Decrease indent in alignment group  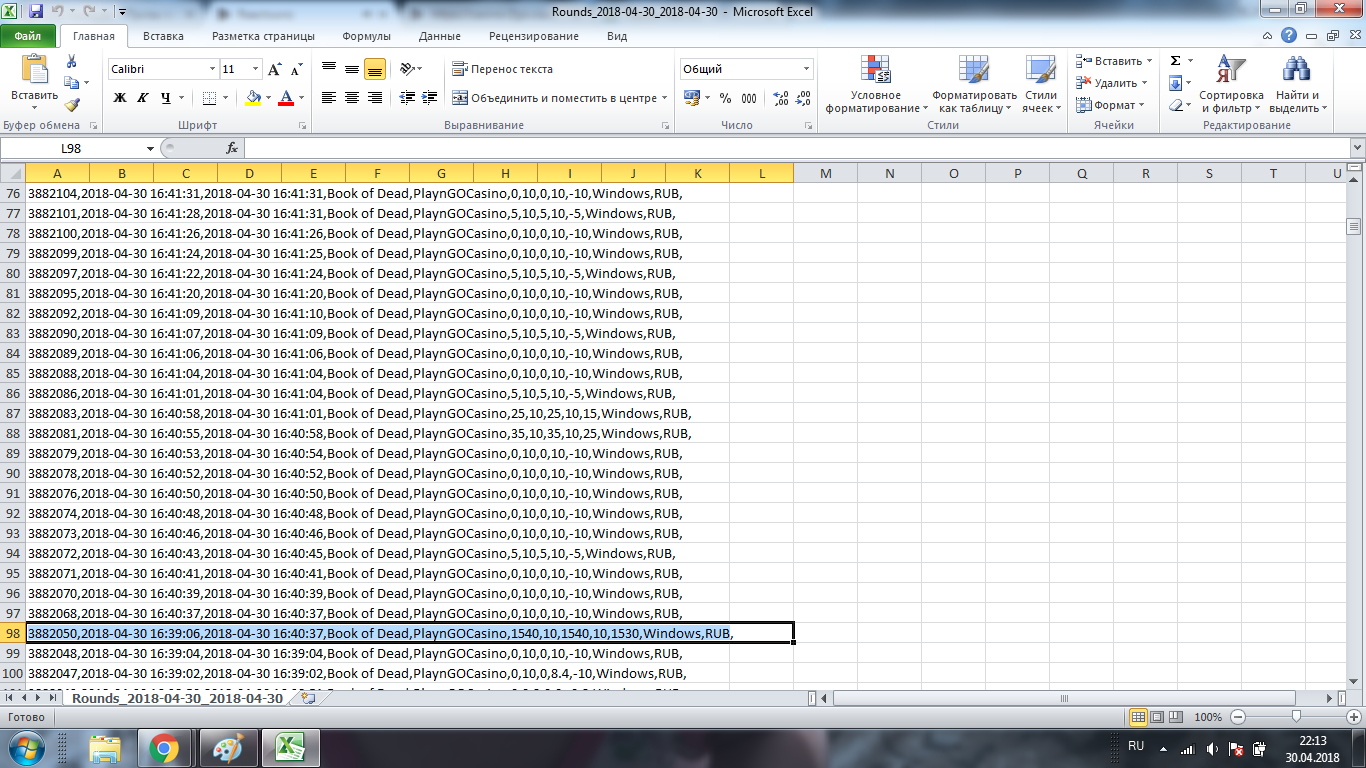point(407,98)
